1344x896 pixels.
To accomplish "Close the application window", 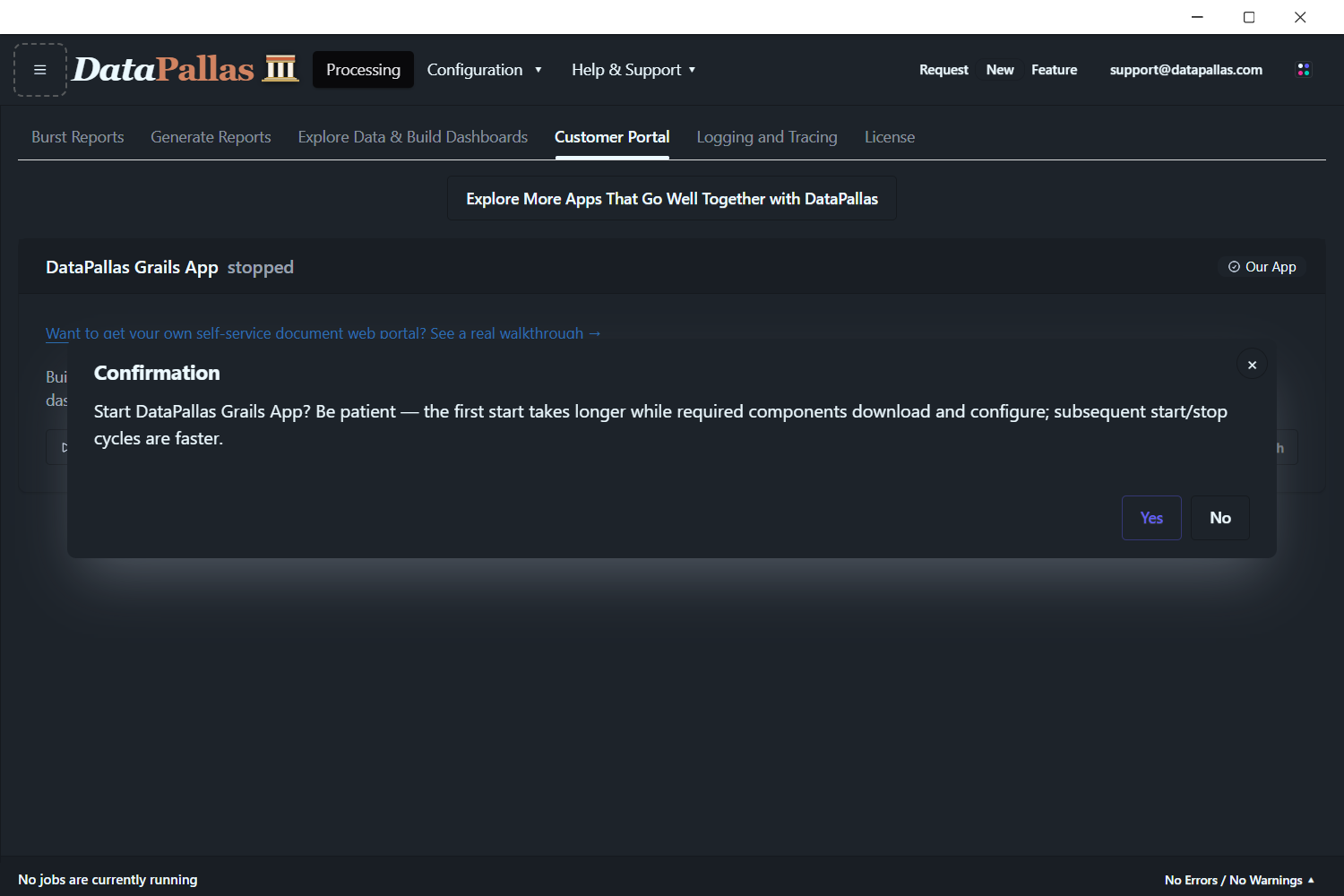I will click(1300, 17).
